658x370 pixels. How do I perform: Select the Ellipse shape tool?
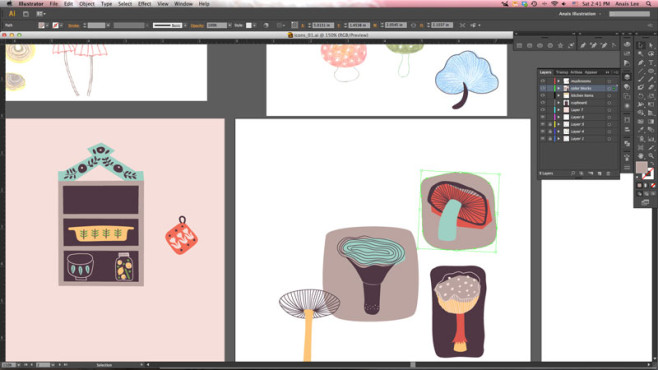click(651, 71)
